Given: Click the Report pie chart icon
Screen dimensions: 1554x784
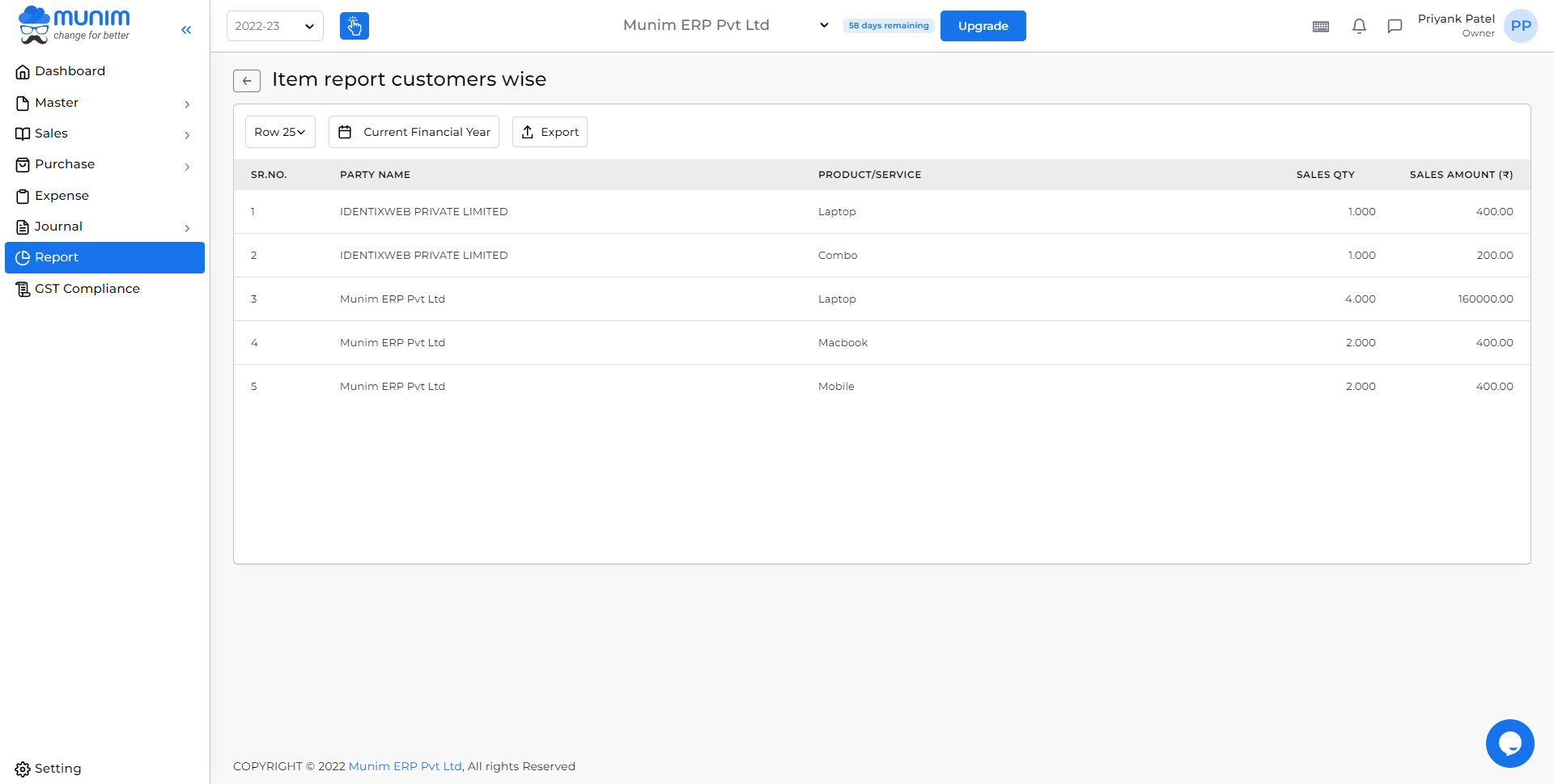Looking at the screenshot, I should 23,258.
